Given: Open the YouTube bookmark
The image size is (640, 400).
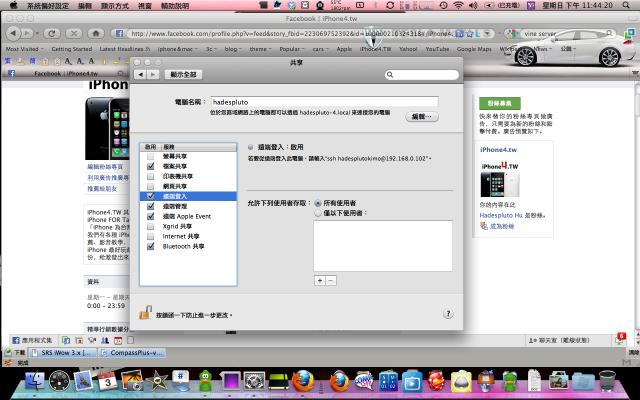Looking at the screenshot, I should click(x=437, y=49).
